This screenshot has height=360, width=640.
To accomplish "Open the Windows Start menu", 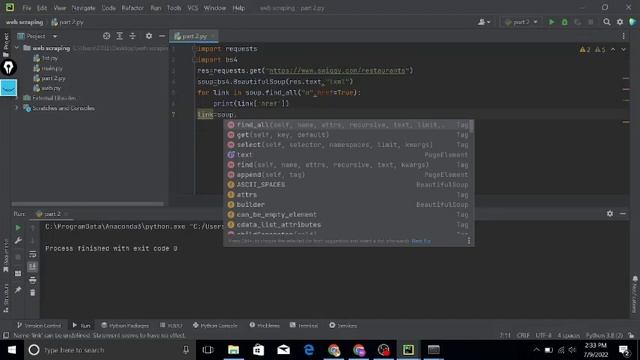I will click(12, 350).
